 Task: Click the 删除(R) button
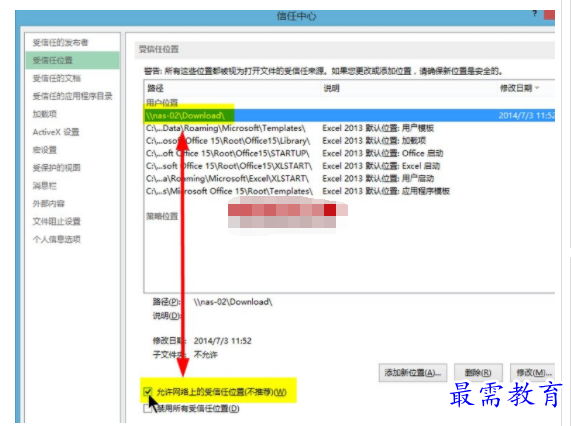(478, 372)
